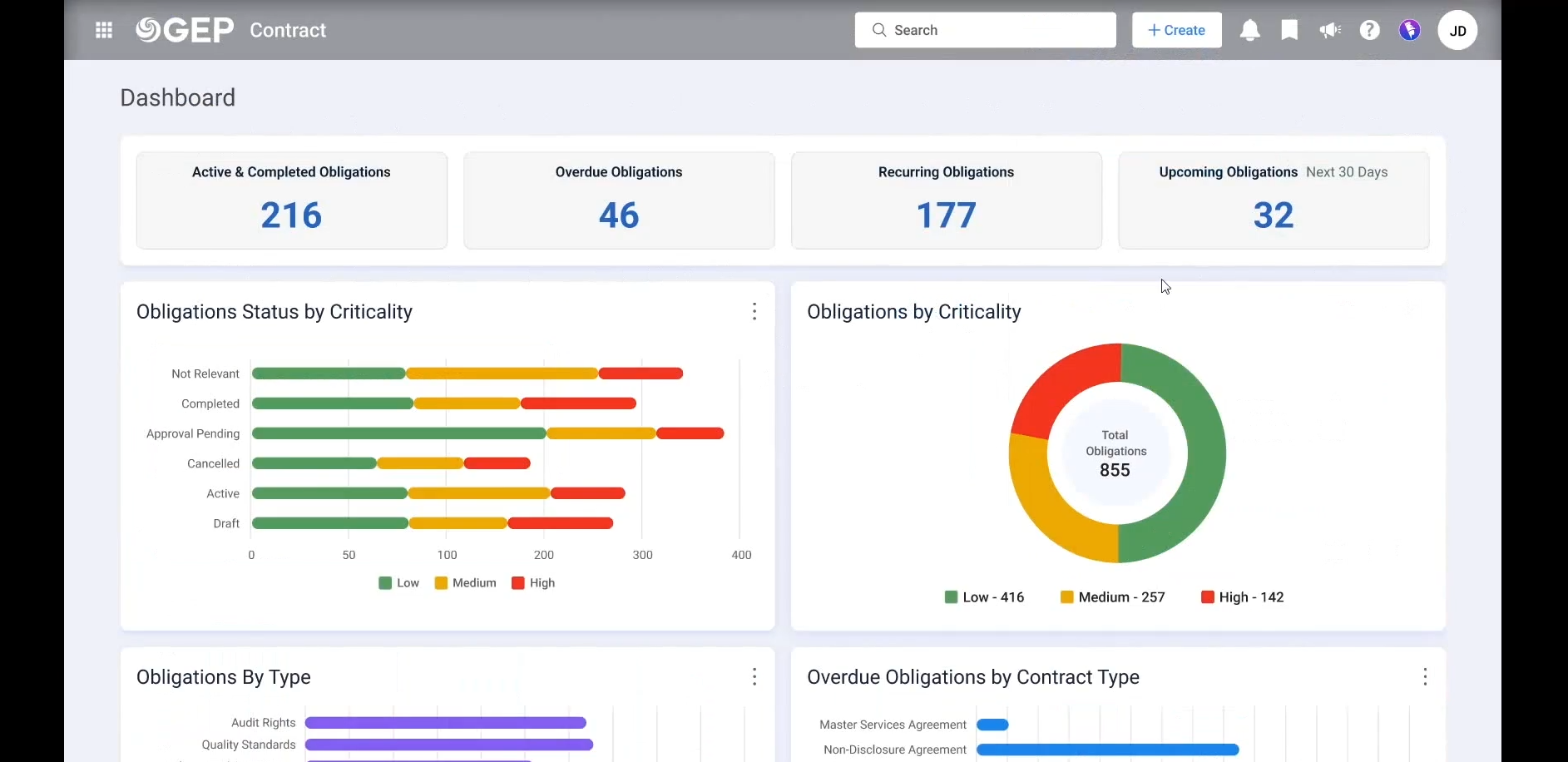Open the JD user profile avatar
This screenshot has height=762, width=1568.
point(1457,31)
